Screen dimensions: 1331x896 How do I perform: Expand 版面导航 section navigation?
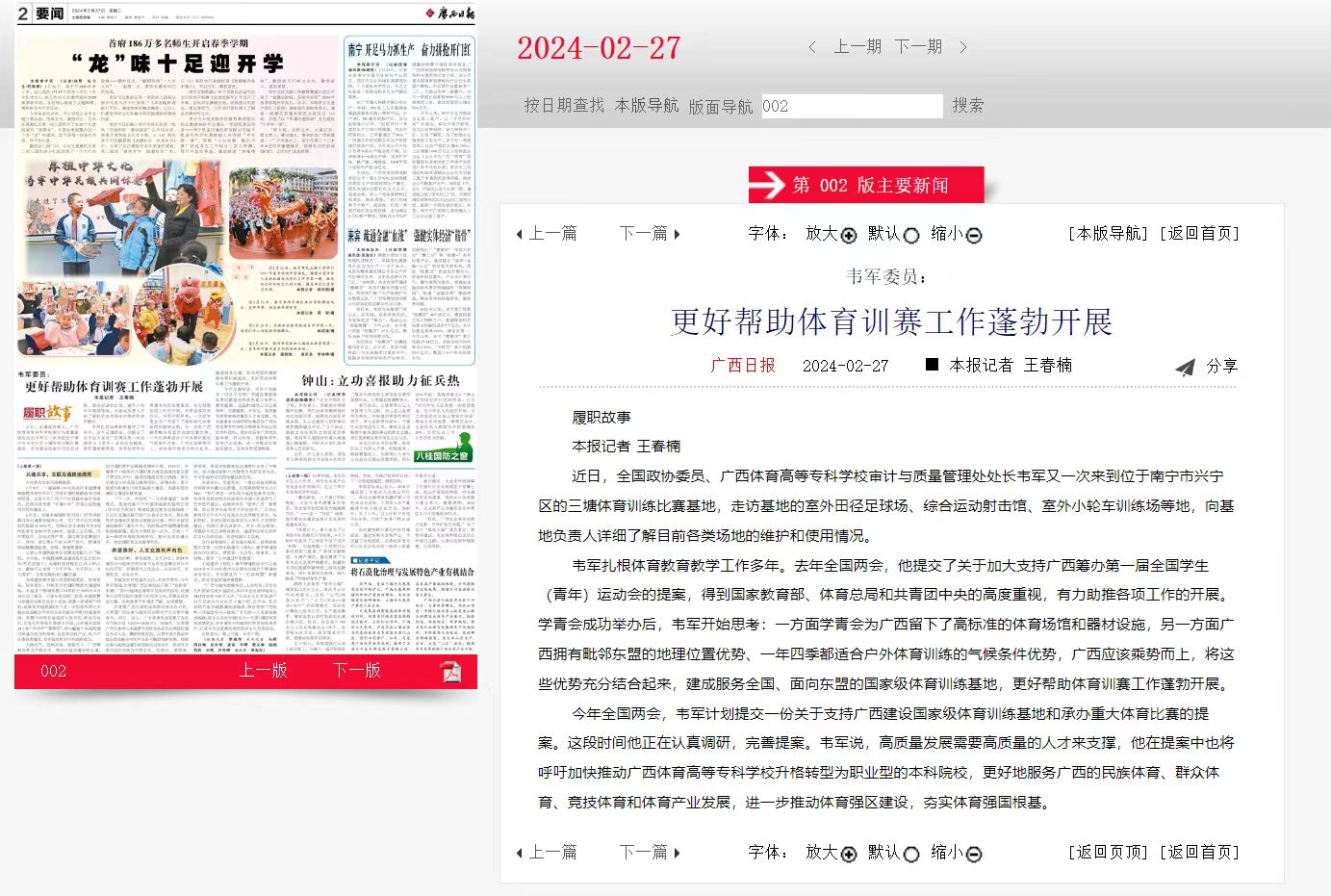pyautogui.click(x=720, y=106)
